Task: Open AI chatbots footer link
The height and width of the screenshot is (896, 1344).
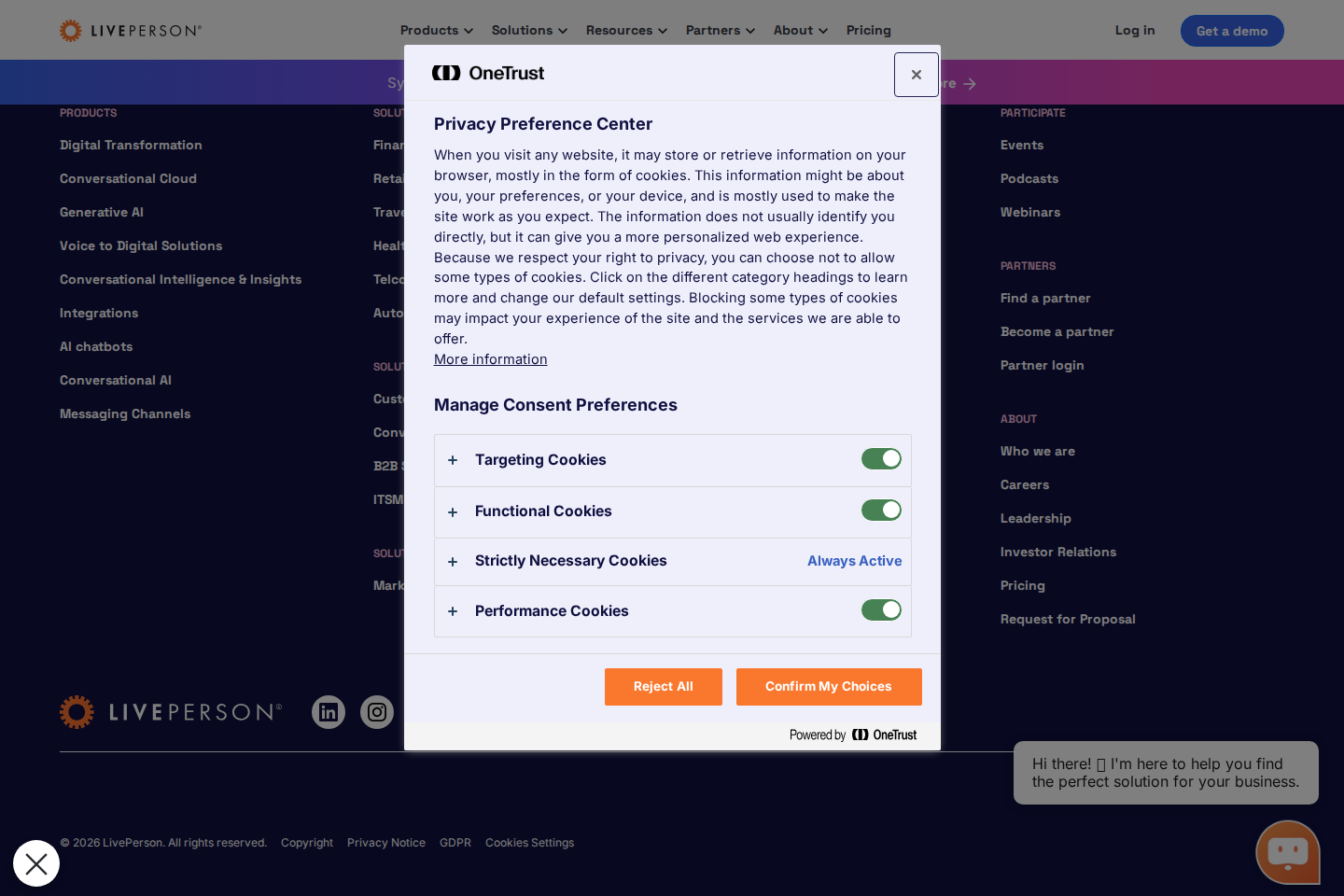Action: click(96, 346)
